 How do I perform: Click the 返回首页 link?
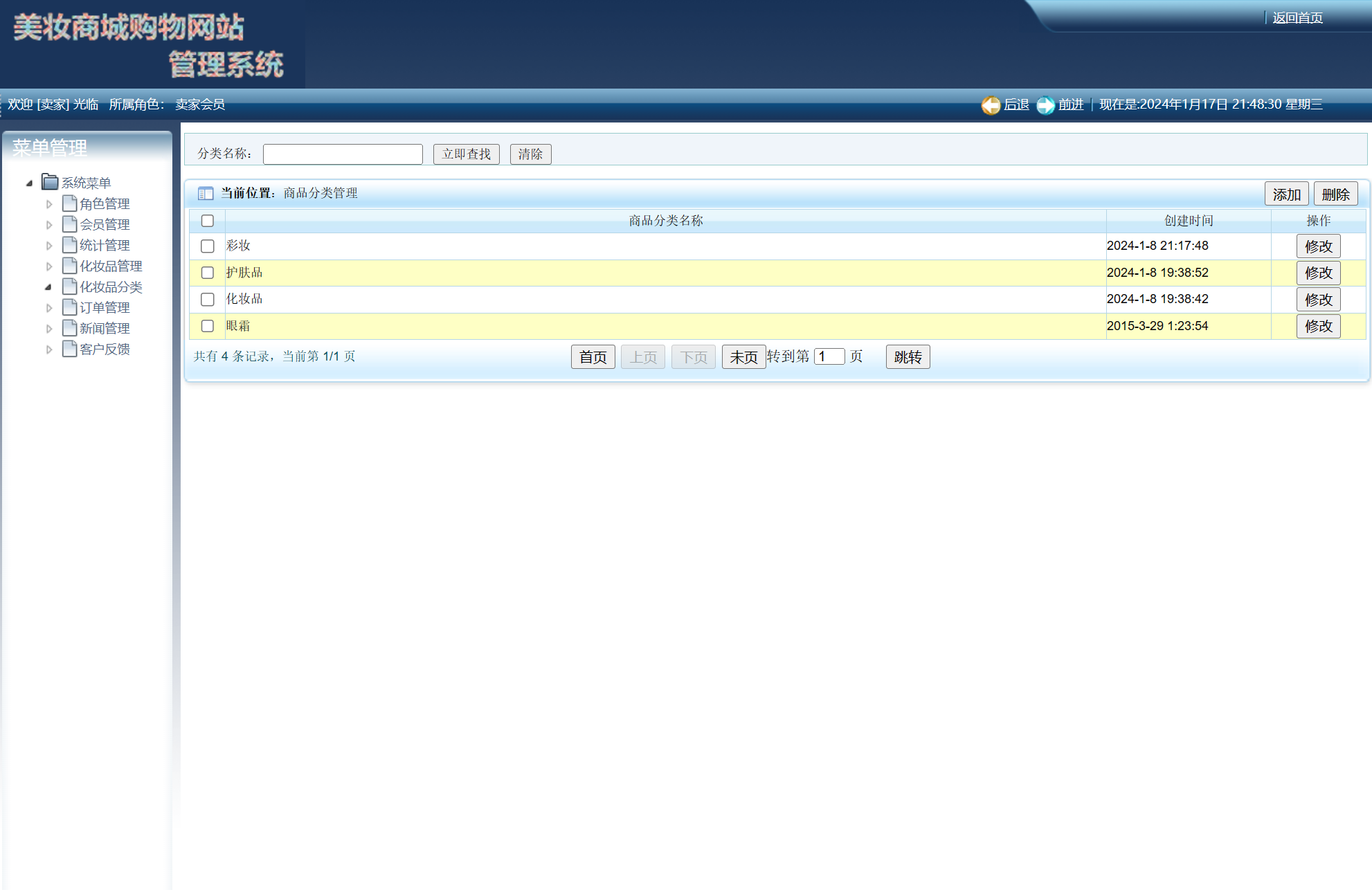[1297, 18]
